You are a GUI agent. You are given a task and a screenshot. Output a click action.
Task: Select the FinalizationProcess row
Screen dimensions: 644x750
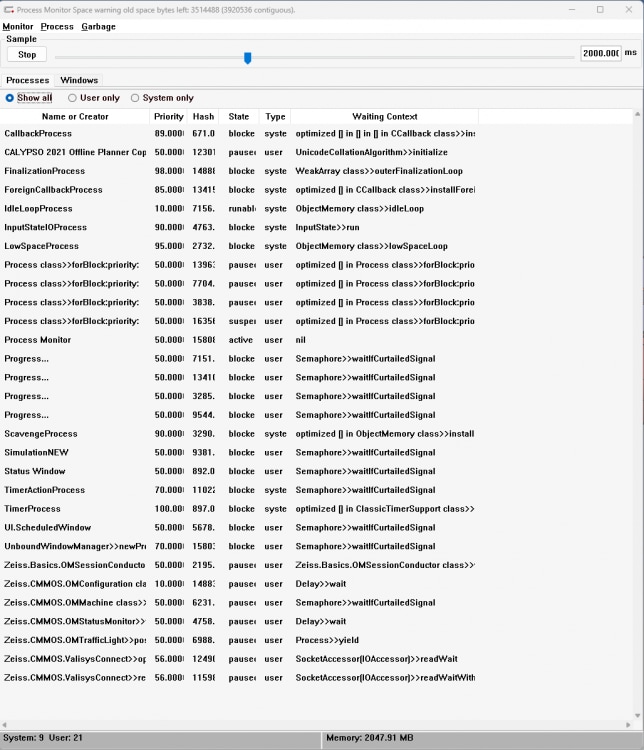[239, 171]
